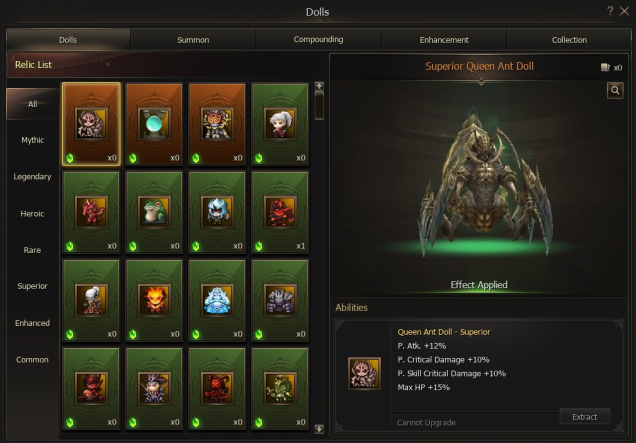Click the magnifier preview icon

tap(615, 90)
